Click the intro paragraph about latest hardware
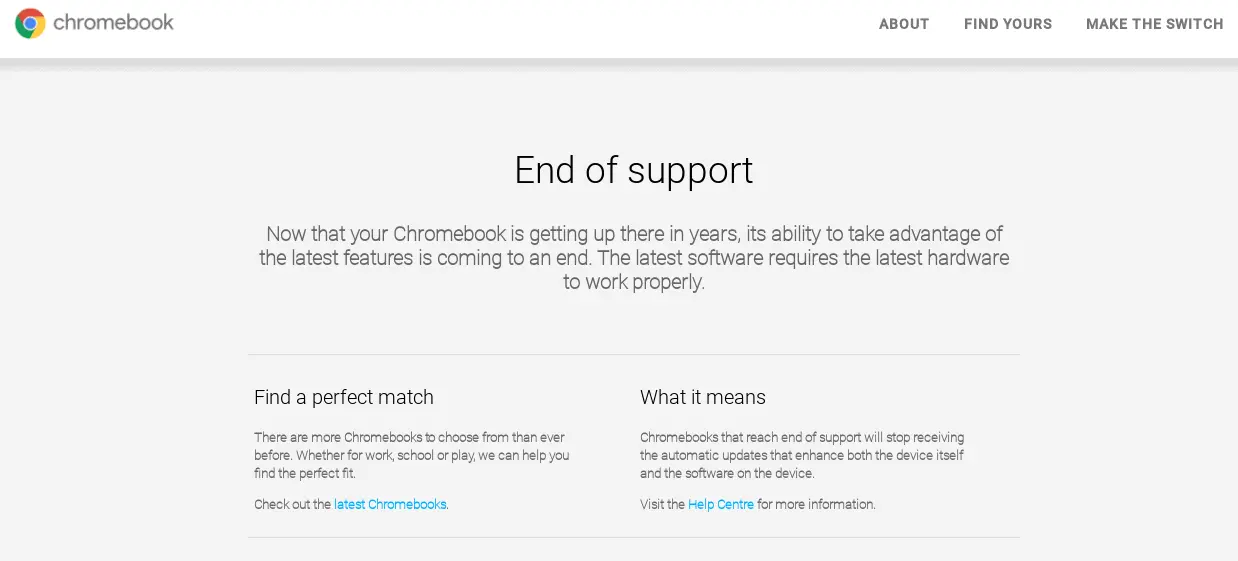The width and height of the screenshot is (1238, 561). click(633, 258)
